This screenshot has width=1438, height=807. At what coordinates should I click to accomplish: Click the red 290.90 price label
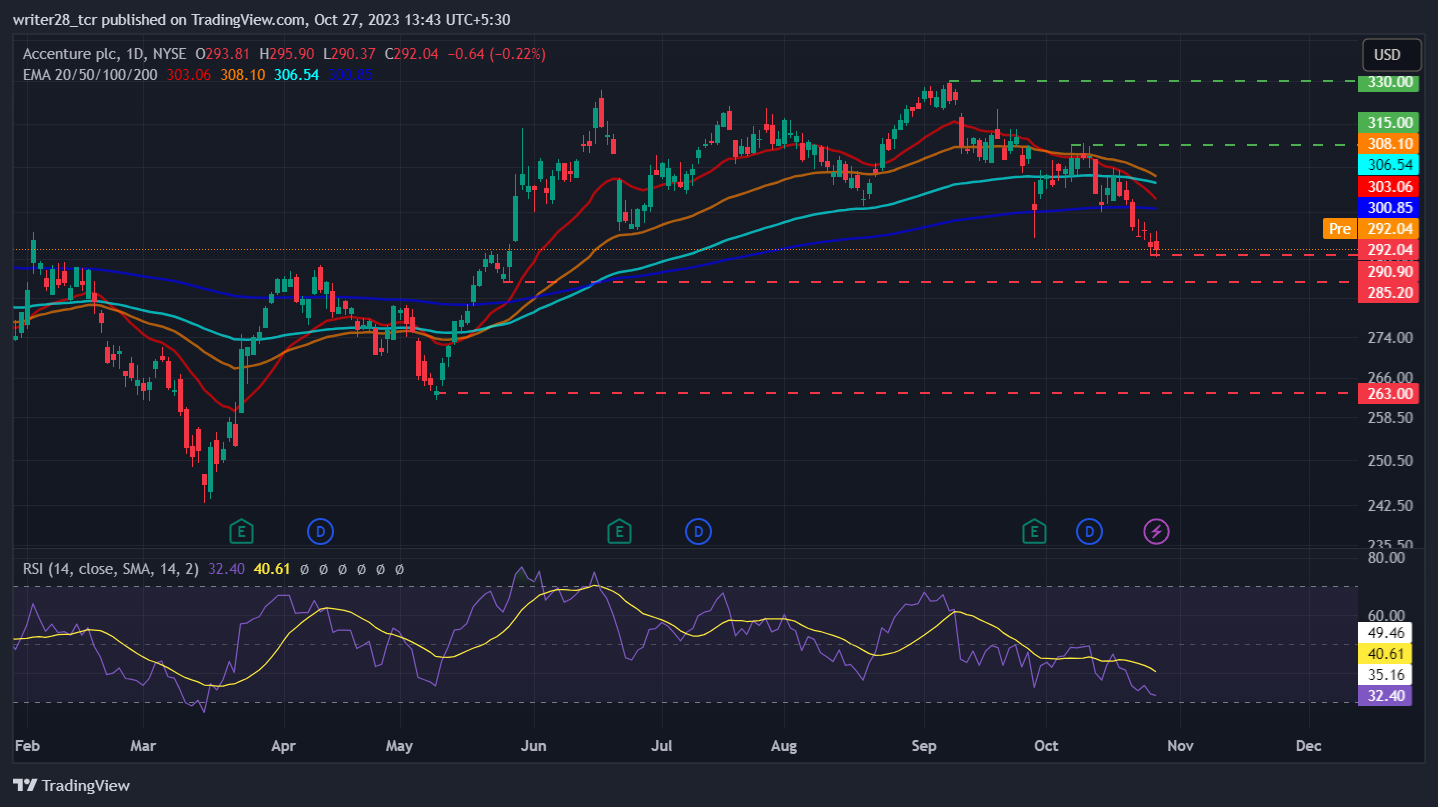tap(1388, 271)
